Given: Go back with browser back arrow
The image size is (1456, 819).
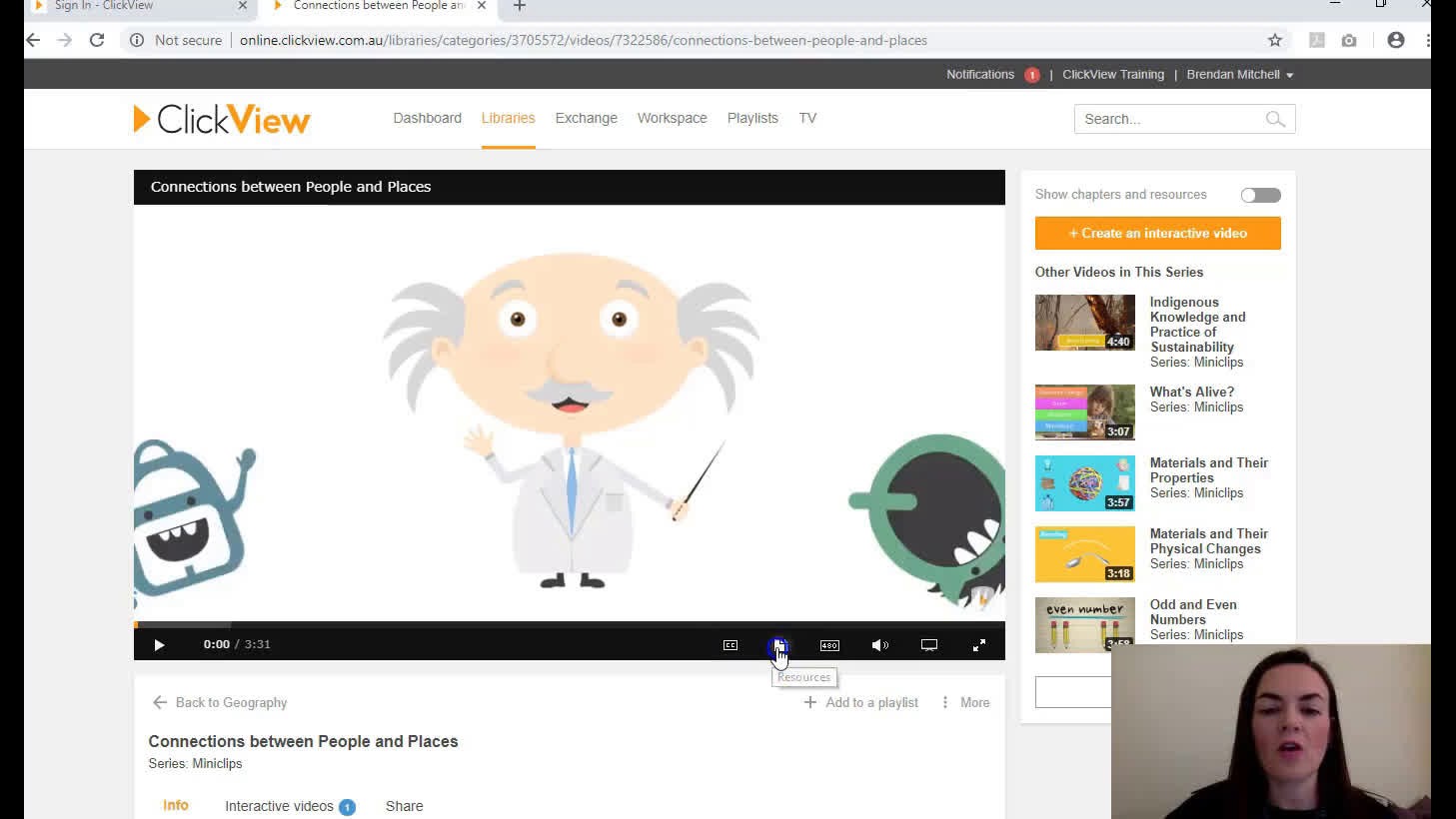Looking at the screenshot, I should point(33,40).
